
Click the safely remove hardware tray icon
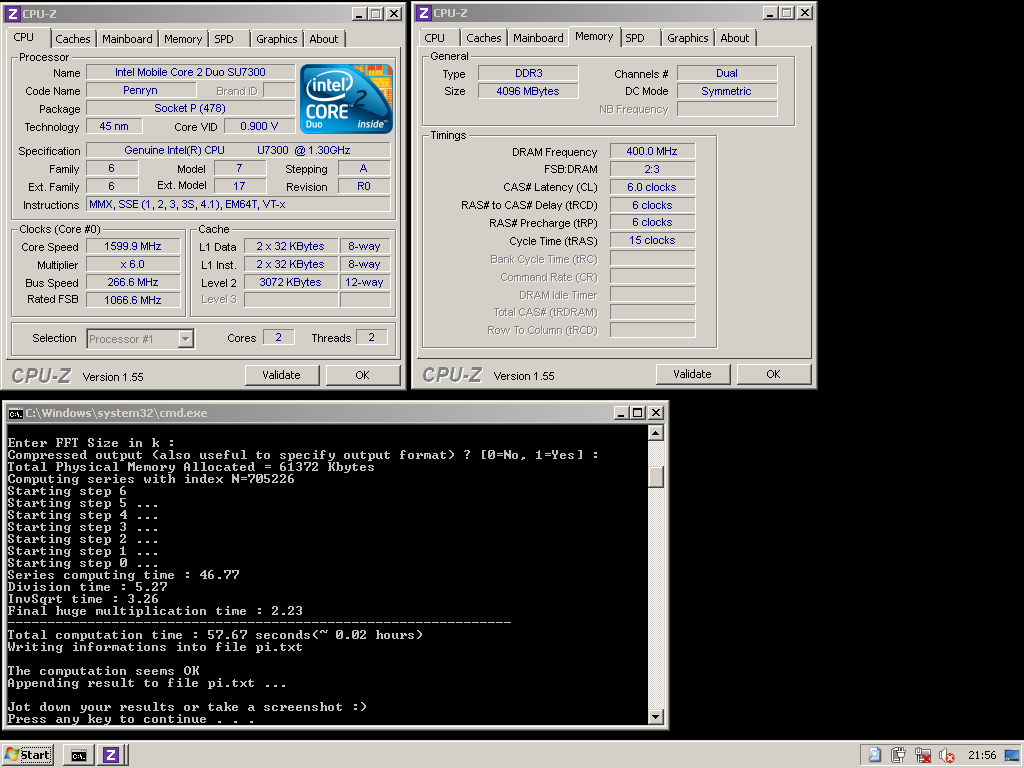[x=899, y=756]
